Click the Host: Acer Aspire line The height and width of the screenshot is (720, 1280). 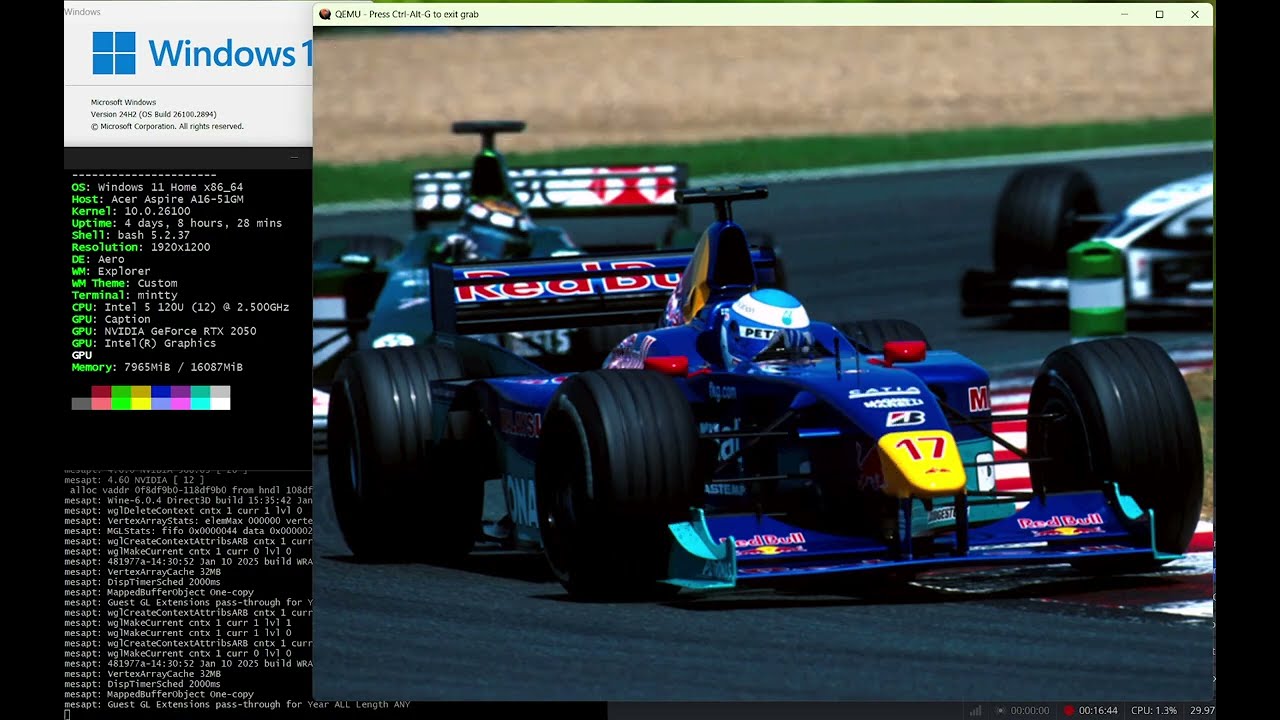pyautogui.click(x=157, y=199)
